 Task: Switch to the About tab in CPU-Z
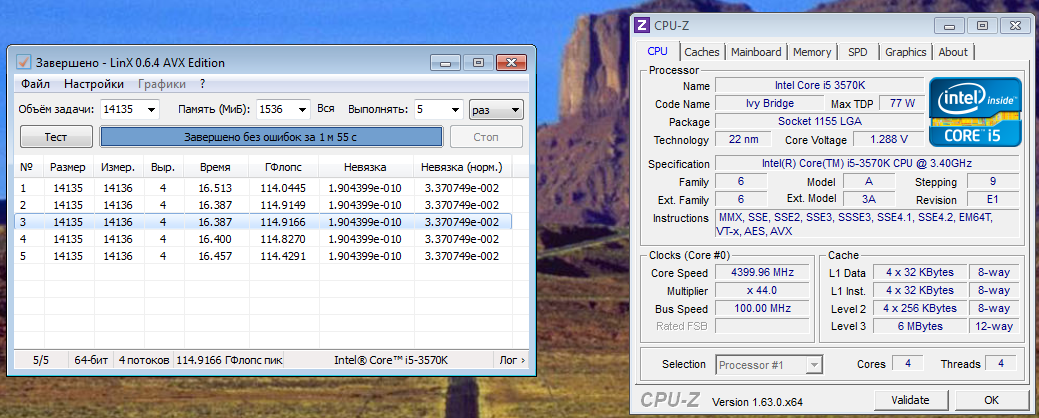[953, 52]
